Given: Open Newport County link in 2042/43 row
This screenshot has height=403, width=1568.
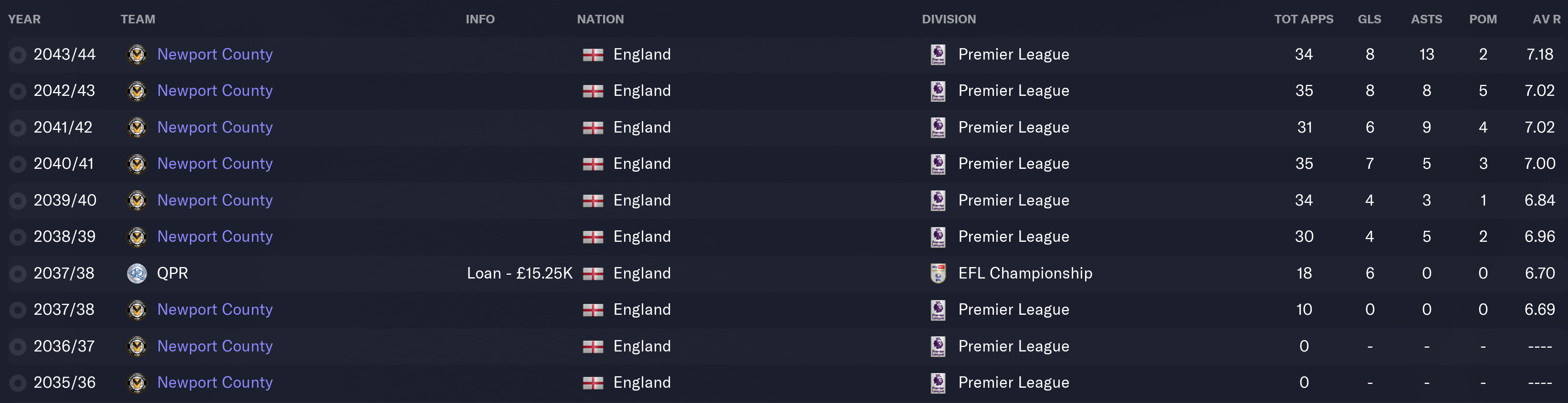Looking at the screenshot, I should pos(215,91).
